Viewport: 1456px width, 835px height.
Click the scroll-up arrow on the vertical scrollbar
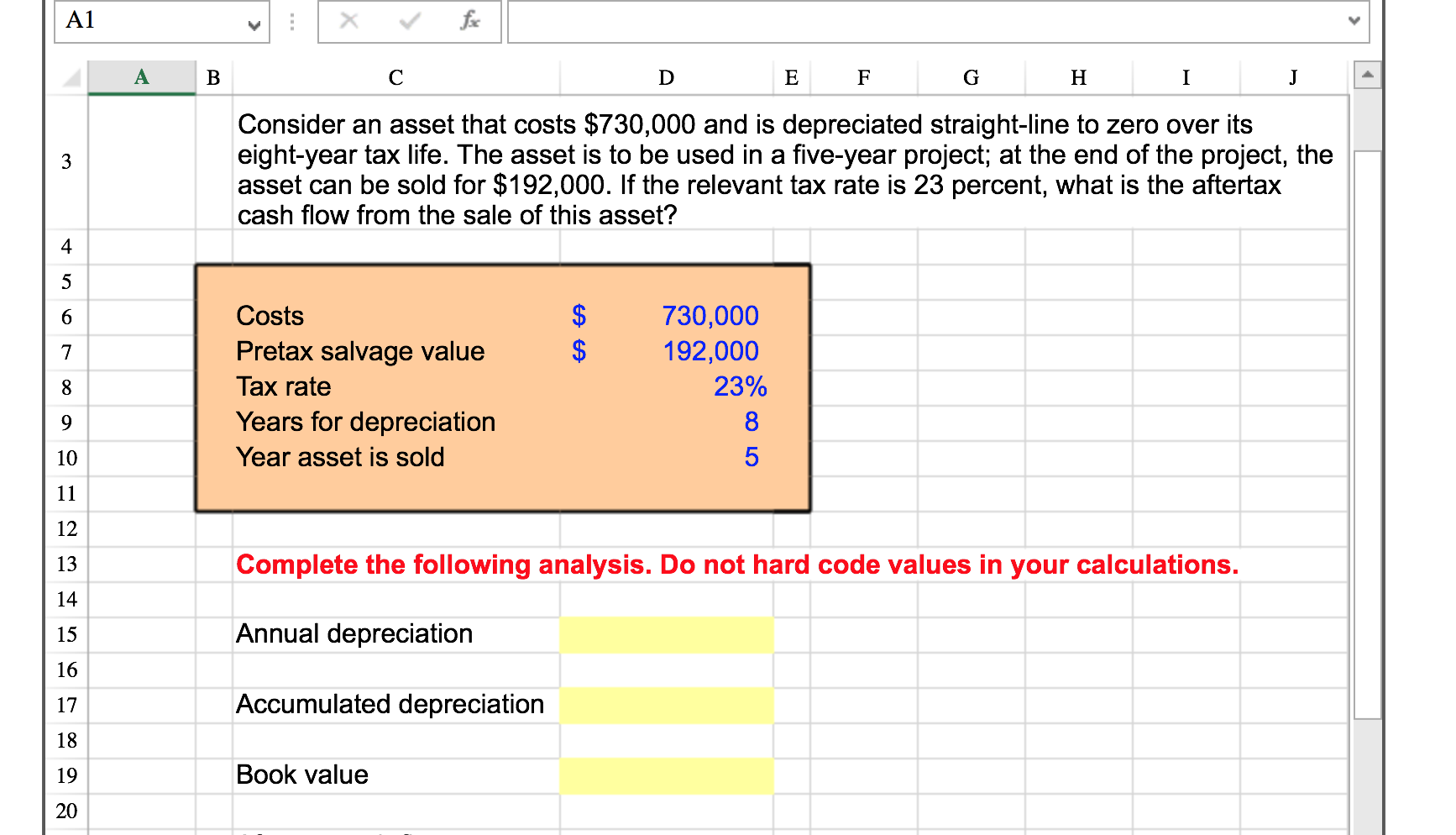click(1368, 75)
